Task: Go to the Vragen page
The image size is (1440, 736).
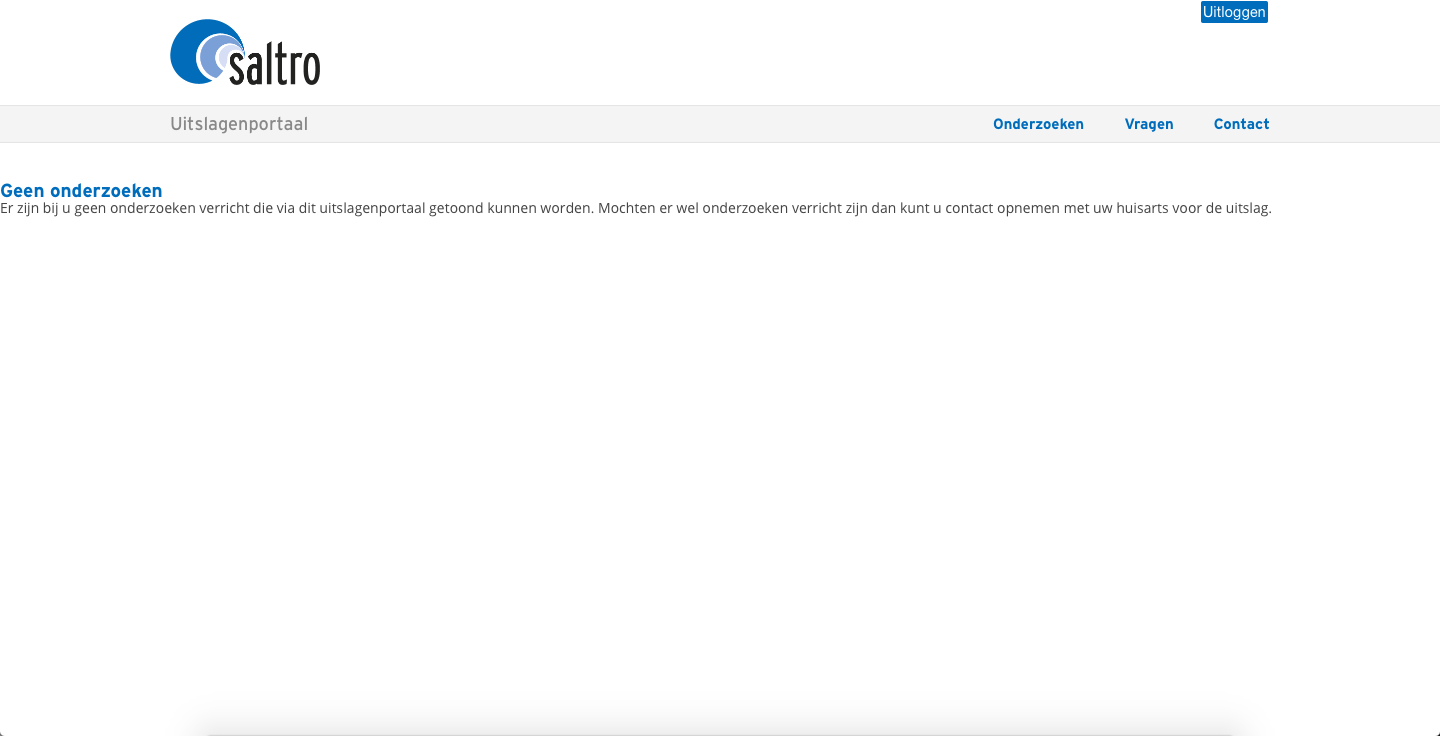Action: pyautogui.click(x=1149, y=124)
